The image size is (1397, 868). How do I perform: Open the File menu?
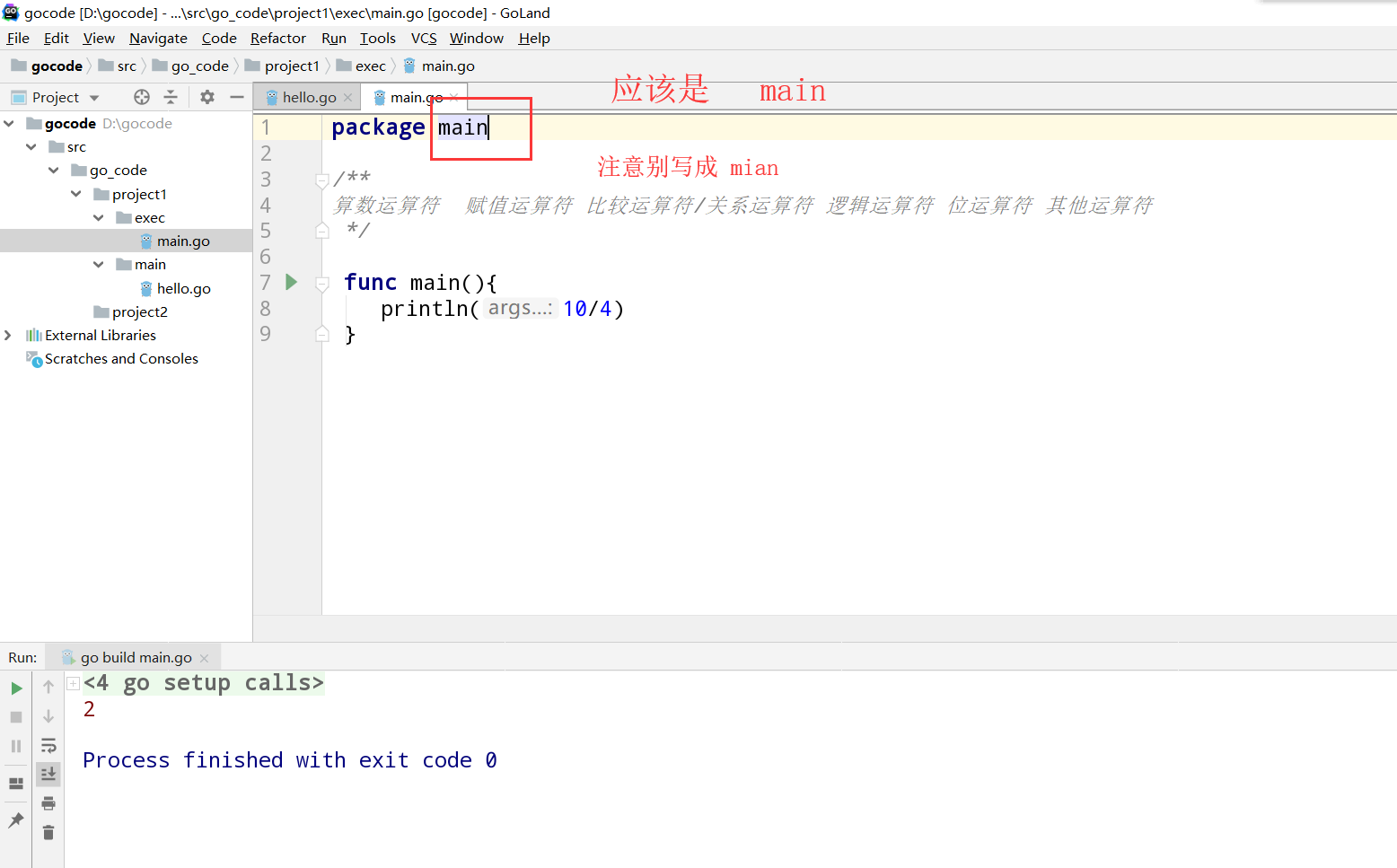pos(18,38)
